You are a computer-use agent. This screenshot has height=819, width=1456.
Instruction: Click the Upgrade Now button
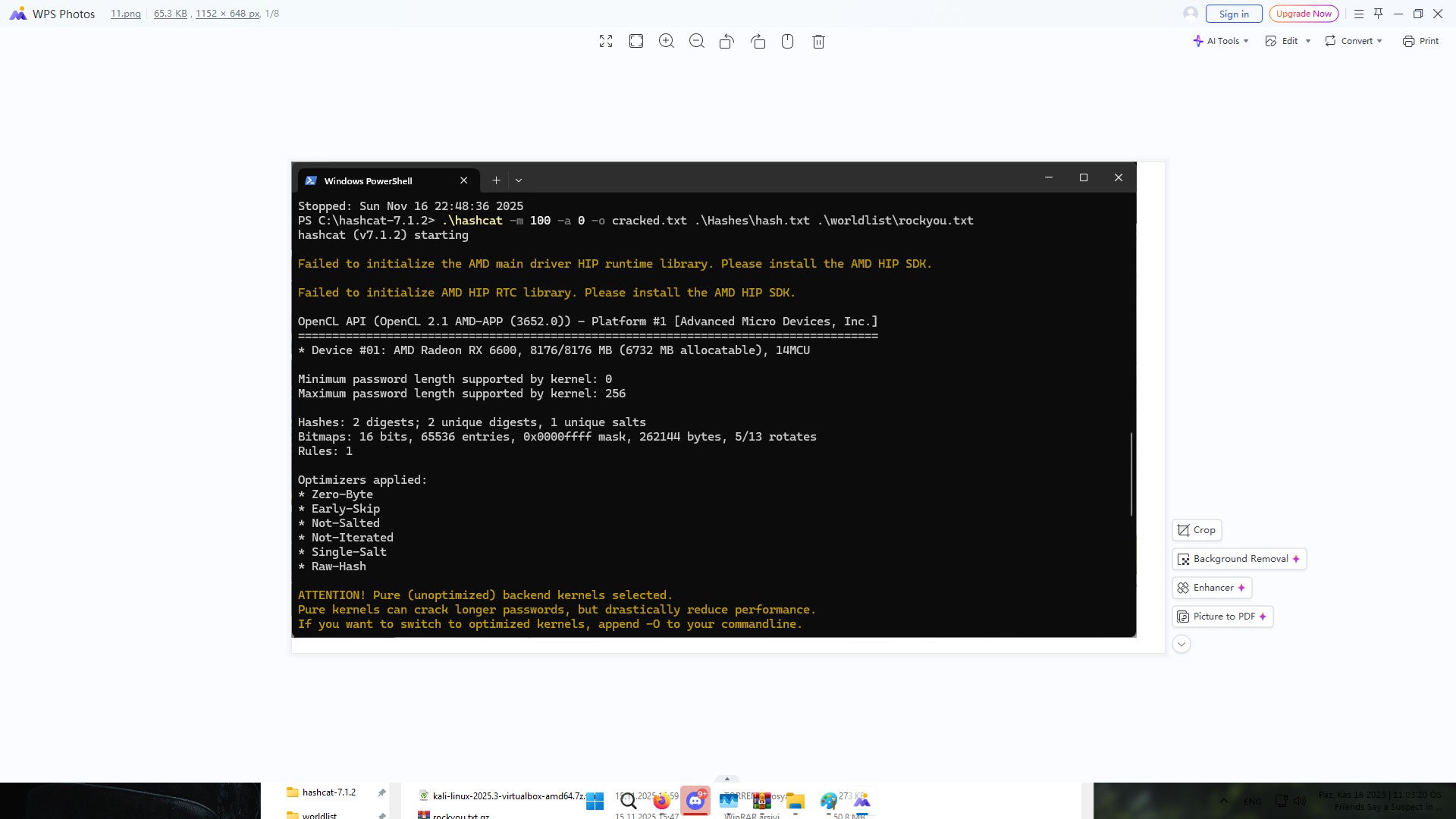pos(1304,14)
